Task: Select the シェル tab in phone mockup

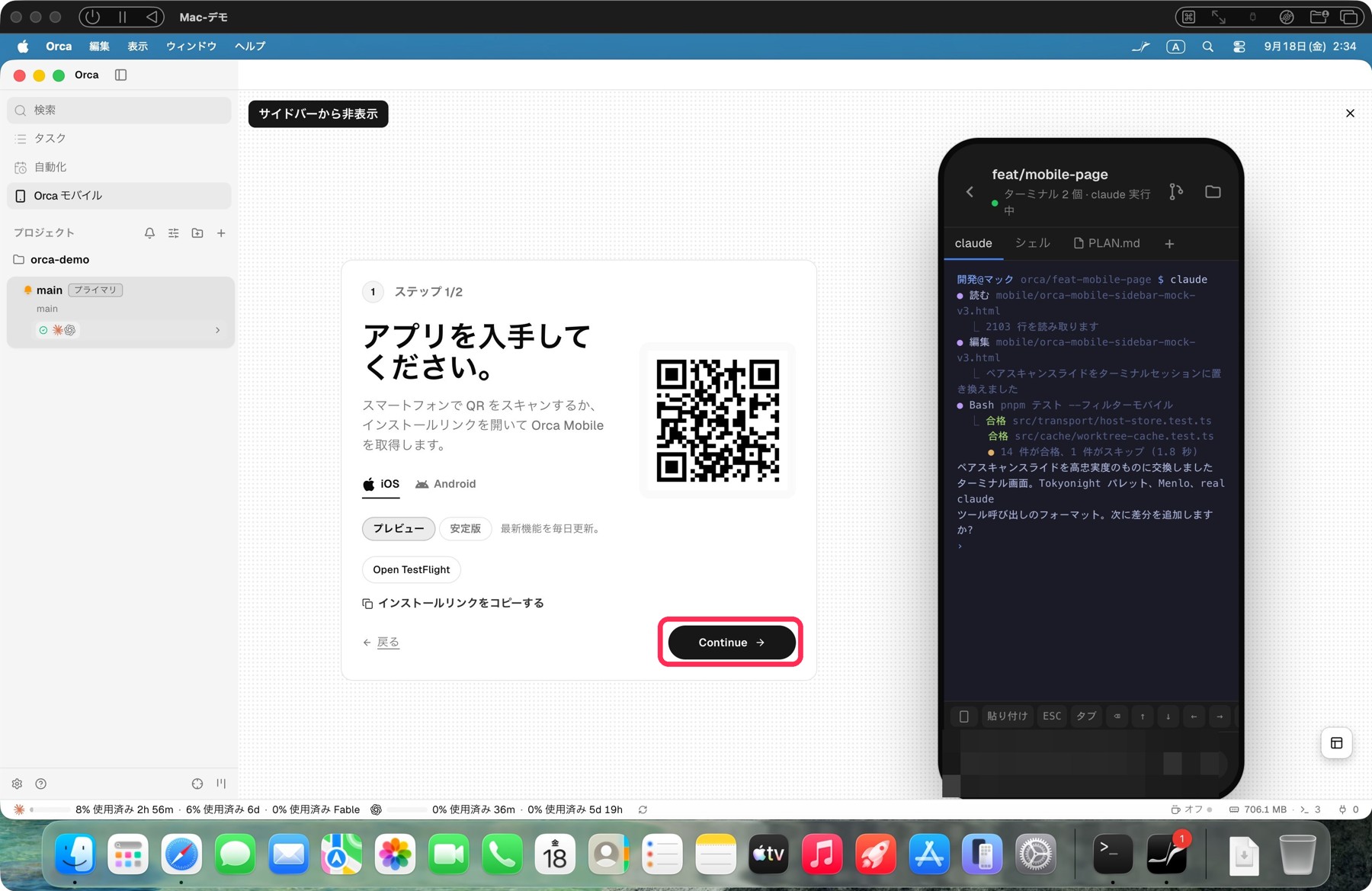Action: 1033,243
